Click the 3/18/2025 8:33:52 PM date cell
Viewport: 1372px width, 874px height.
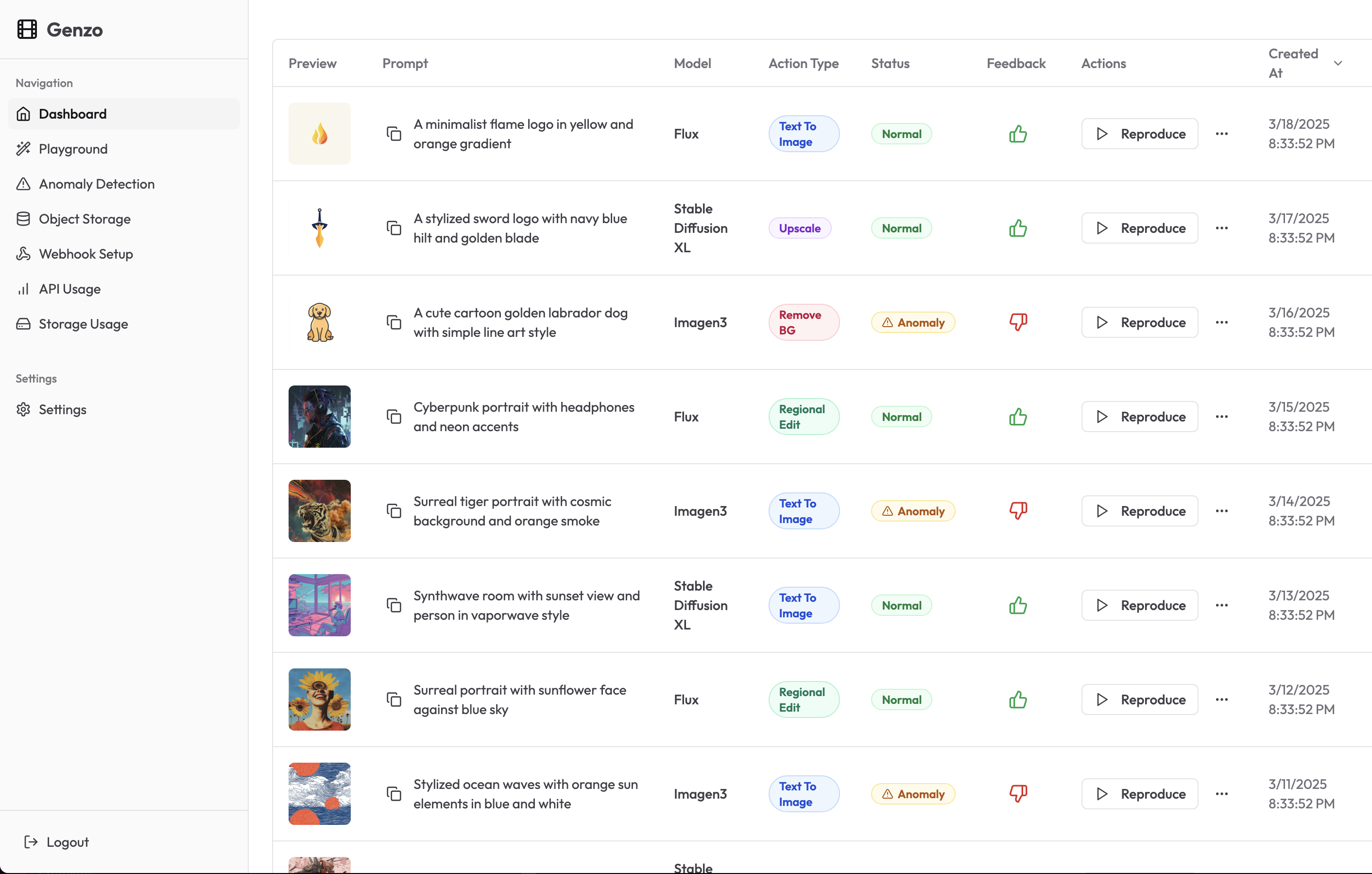pos(1302,134)
